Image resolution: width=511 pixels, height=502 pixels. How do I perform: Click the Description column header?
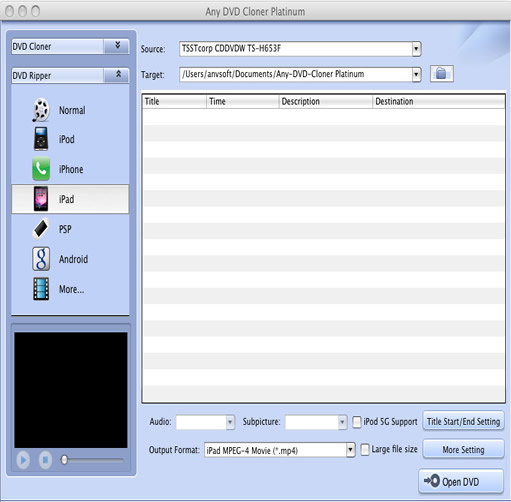point(326,101)
